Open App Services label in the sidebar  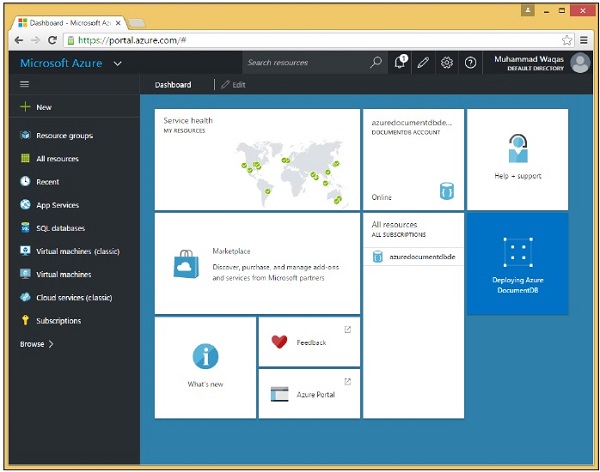coord(57,205)
